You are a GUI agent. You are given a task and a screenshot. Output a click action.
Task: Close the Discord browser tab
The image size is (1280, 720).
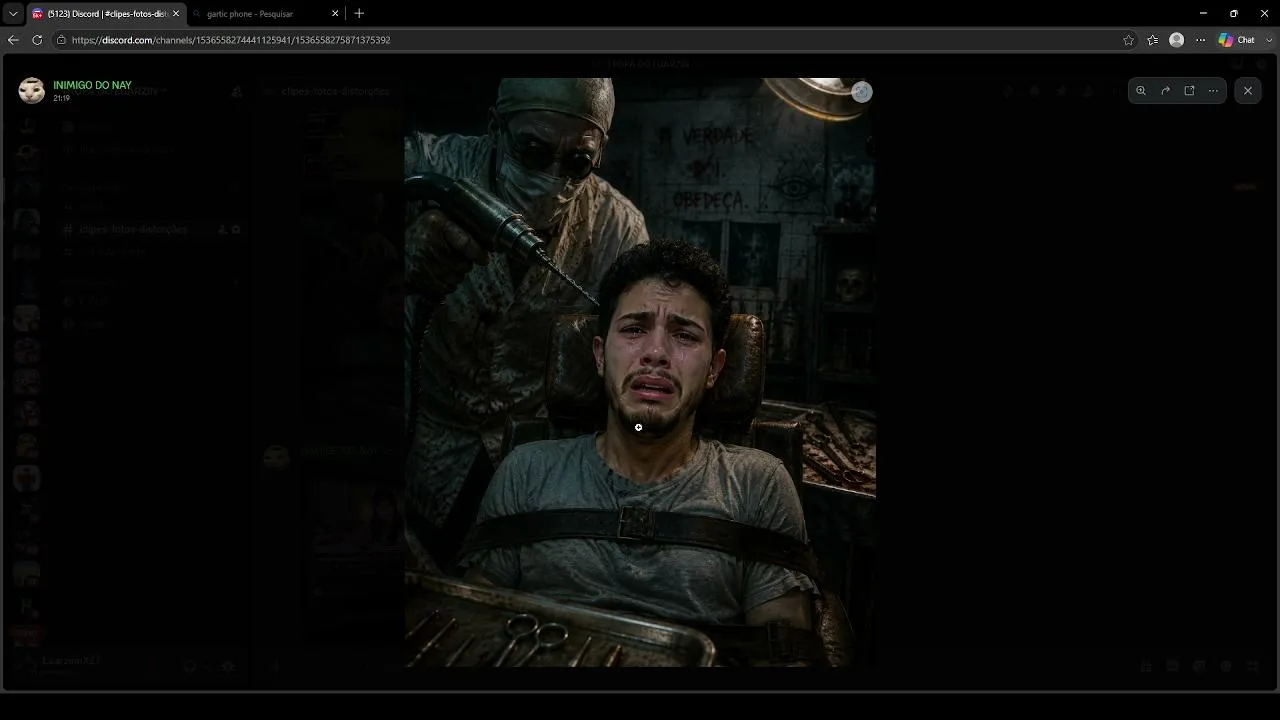coord(176,14)
